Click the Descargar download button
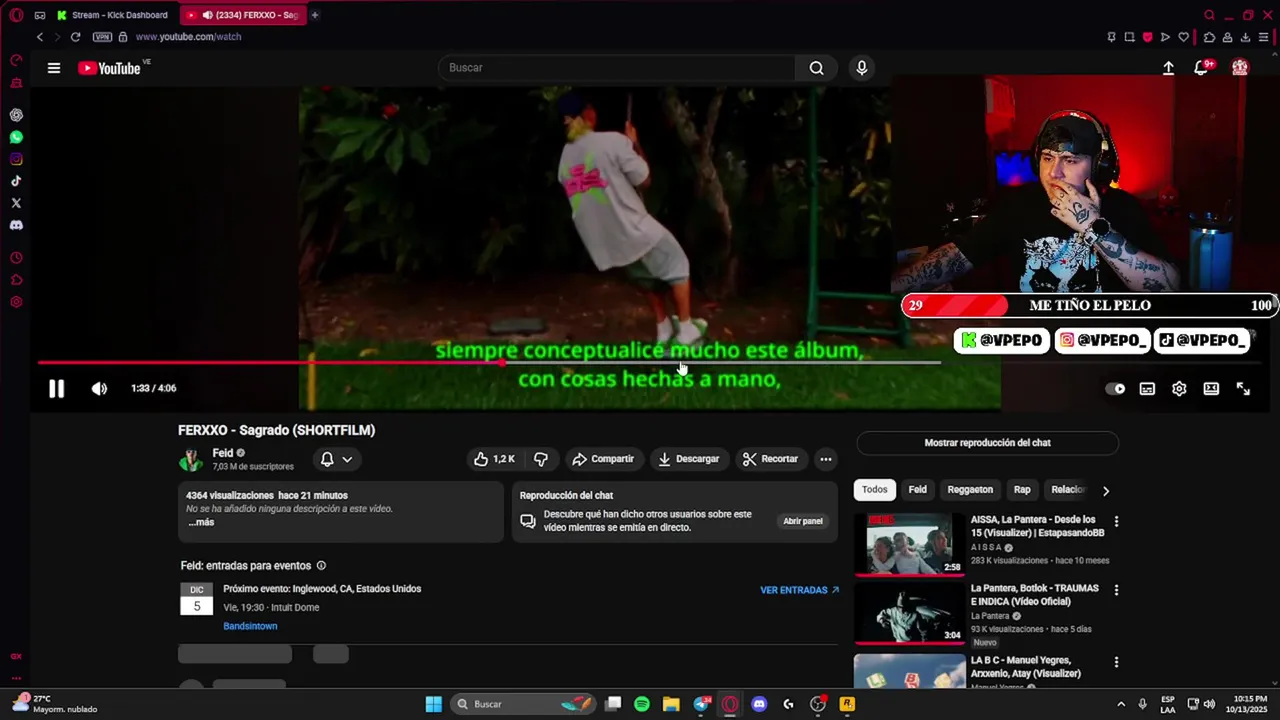 pyautogui.click(x=689, y=459)
